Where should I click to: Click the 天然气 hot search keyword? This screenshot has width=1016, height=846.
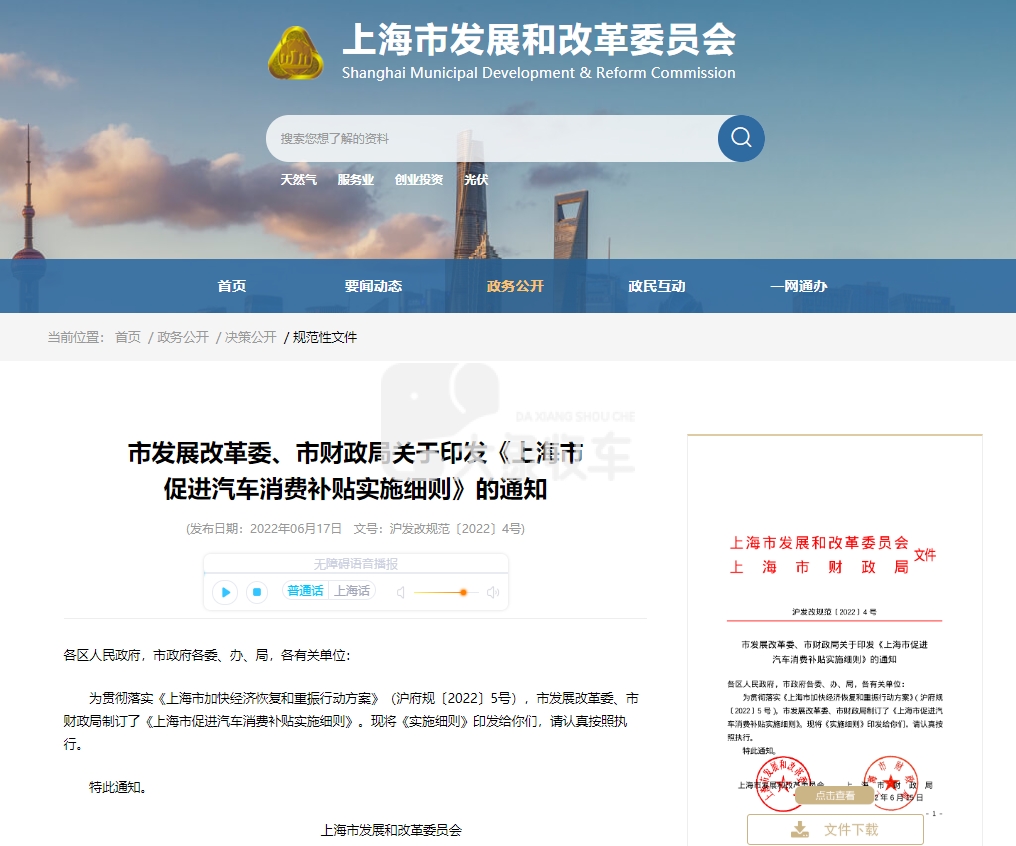pyautogui.click(x=298, y=180)
